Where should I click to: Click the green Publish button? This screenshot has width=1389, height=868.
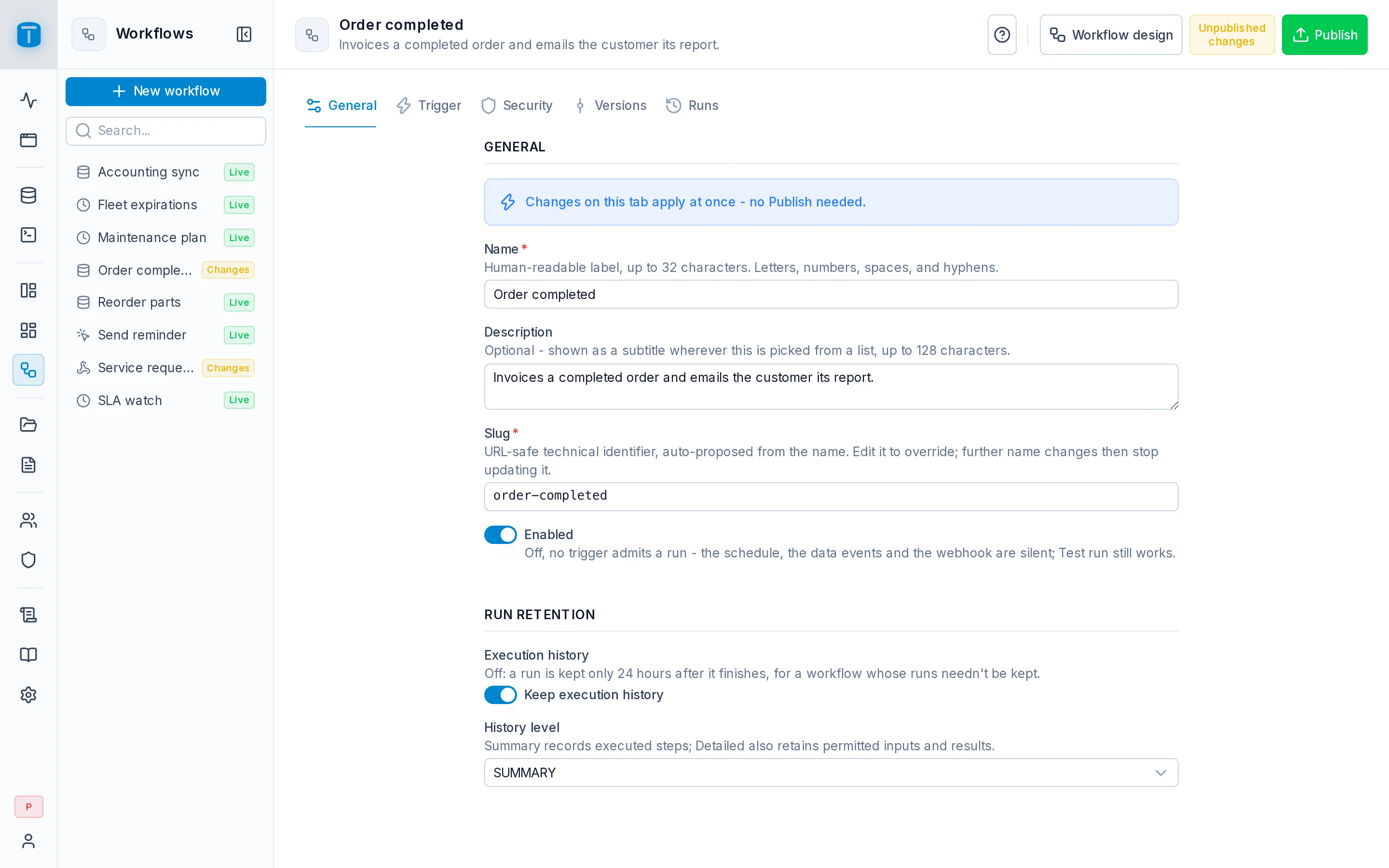[x=1325, y=34]
